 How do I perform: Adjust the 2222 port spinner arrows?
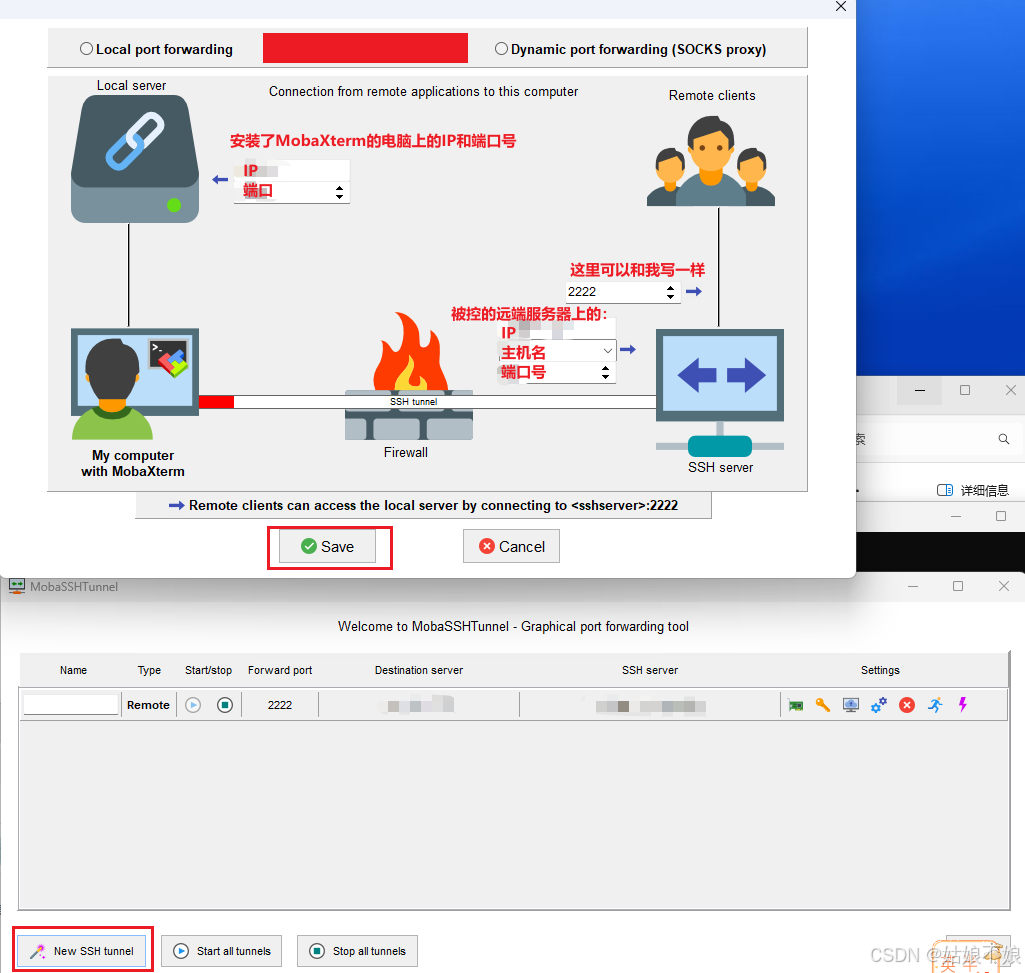[671, 292]
